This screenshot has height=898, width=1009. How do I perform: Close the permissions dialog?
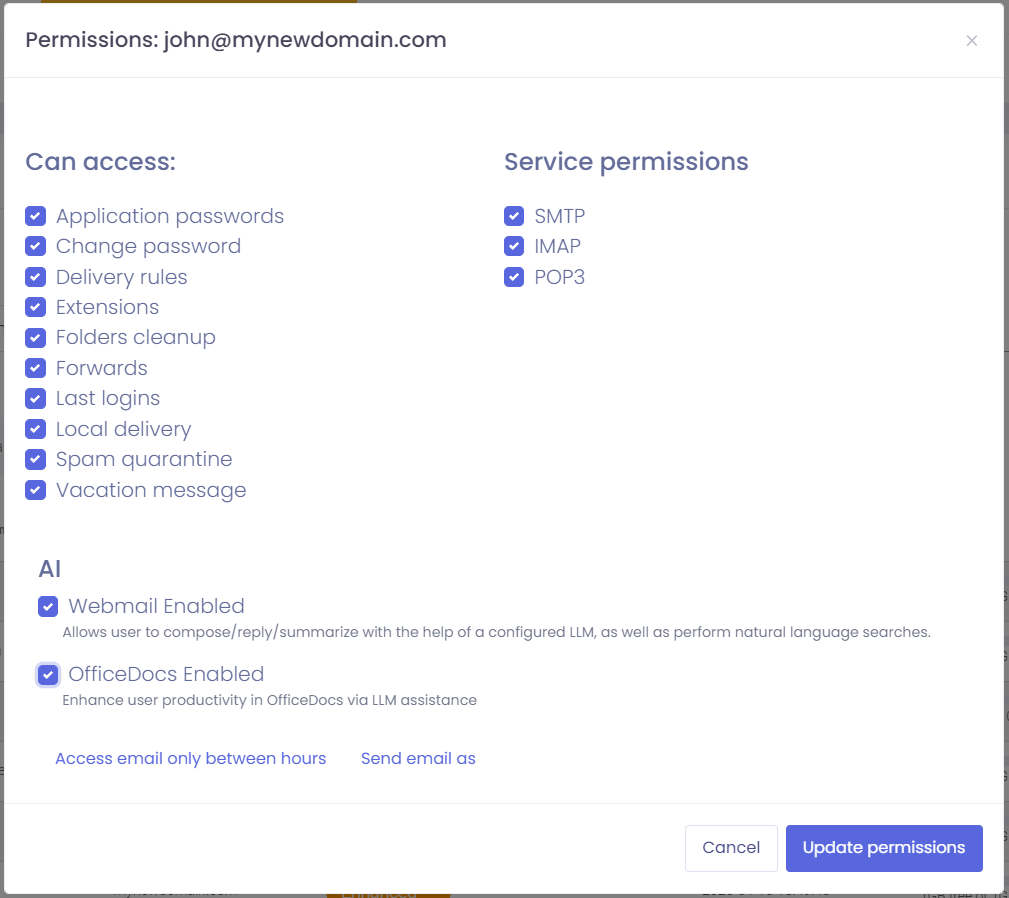tap(971, 40)
